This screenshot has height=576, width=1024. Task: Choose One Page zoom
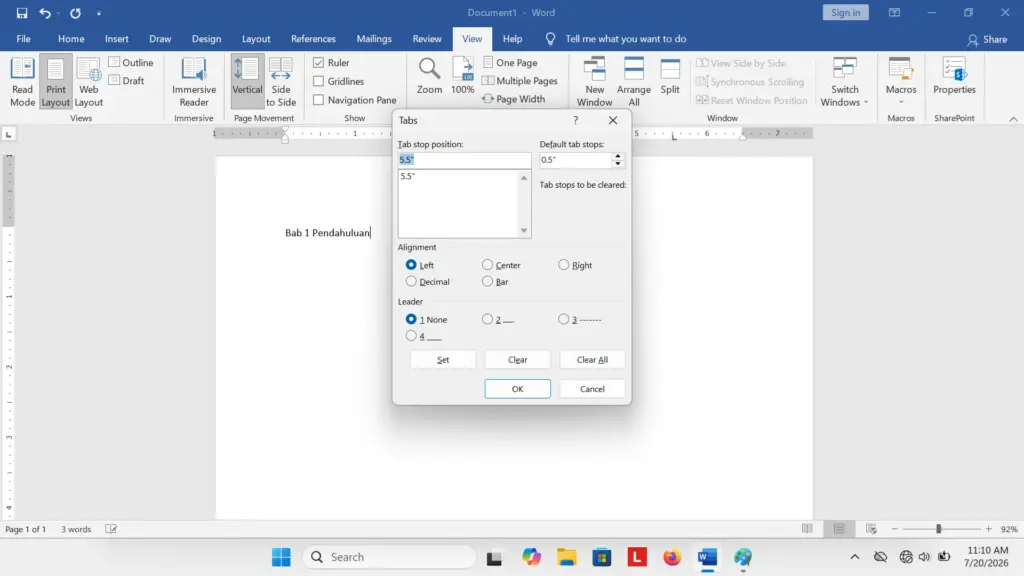510,63
